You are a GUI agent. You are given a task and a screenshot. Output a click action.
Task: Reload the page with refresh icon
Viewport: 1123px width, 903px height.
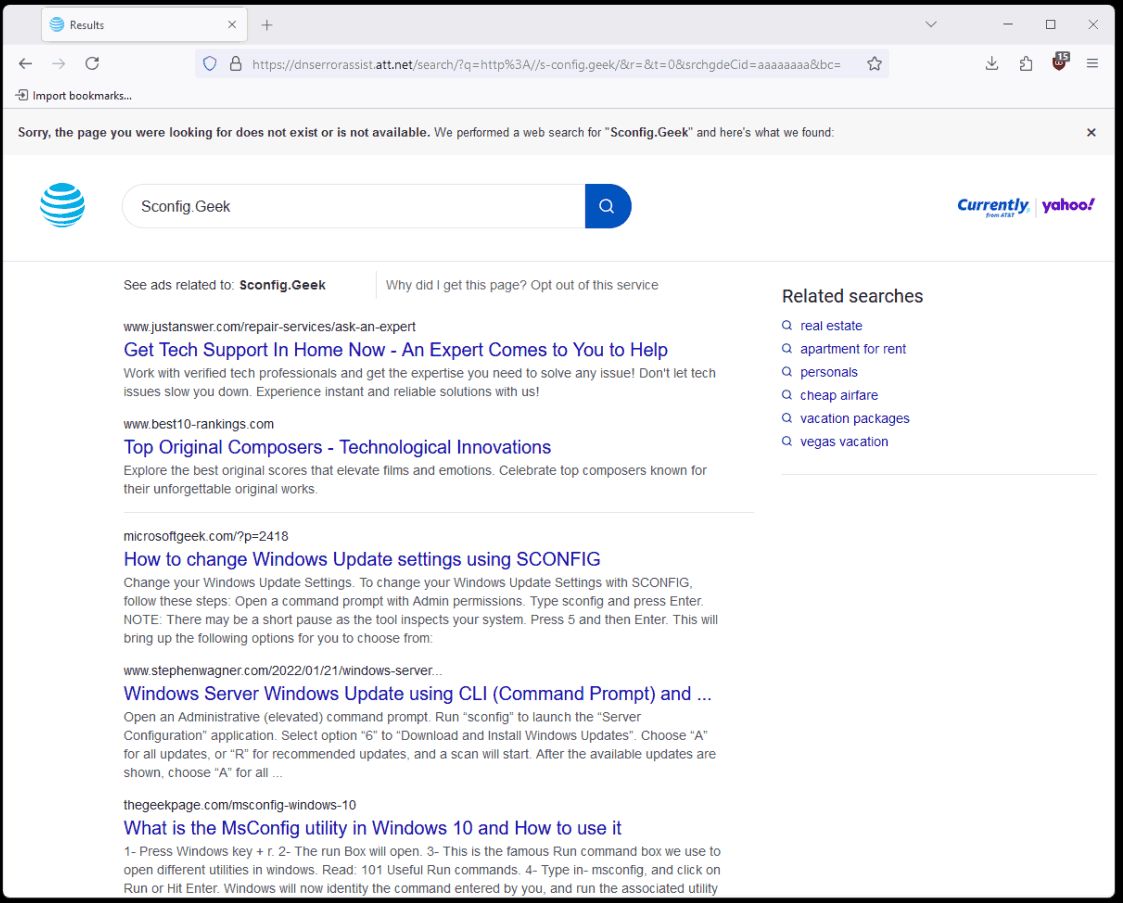click(x=92, y=64)
